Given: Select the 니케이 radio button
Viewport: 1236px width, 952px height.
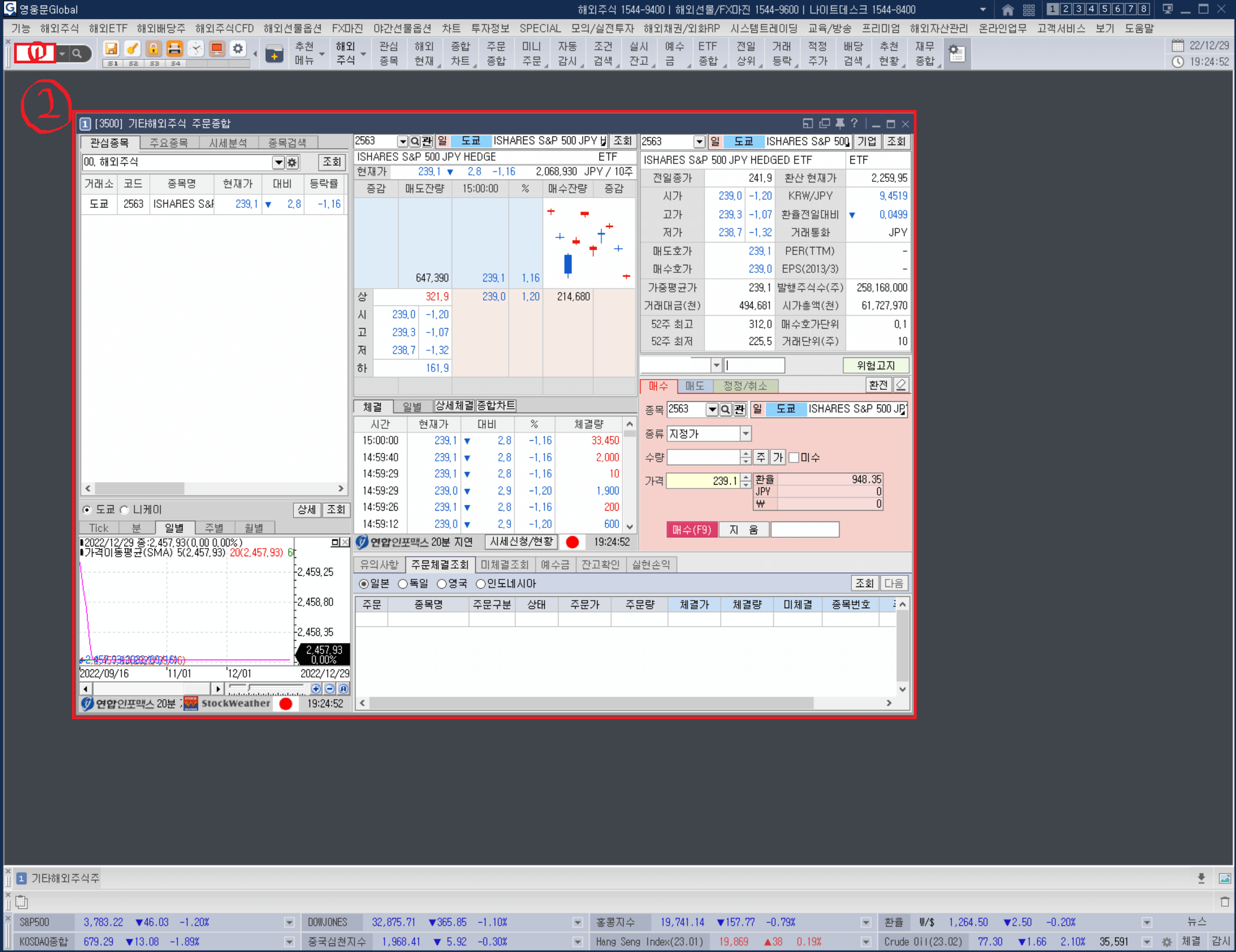Looking at the screenshot, I should [125, 510].
